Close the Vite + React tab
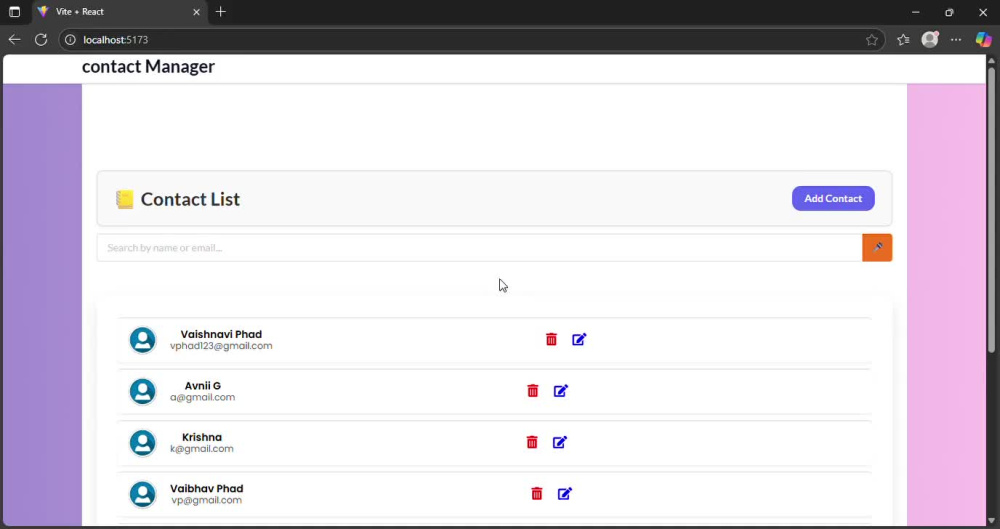The image size is (1000, 529). point(196,11)
